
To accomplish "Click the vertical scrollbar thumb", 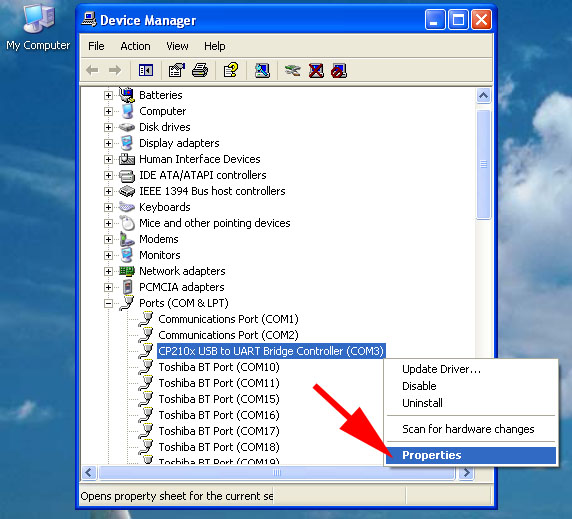I will click(483, 164).
